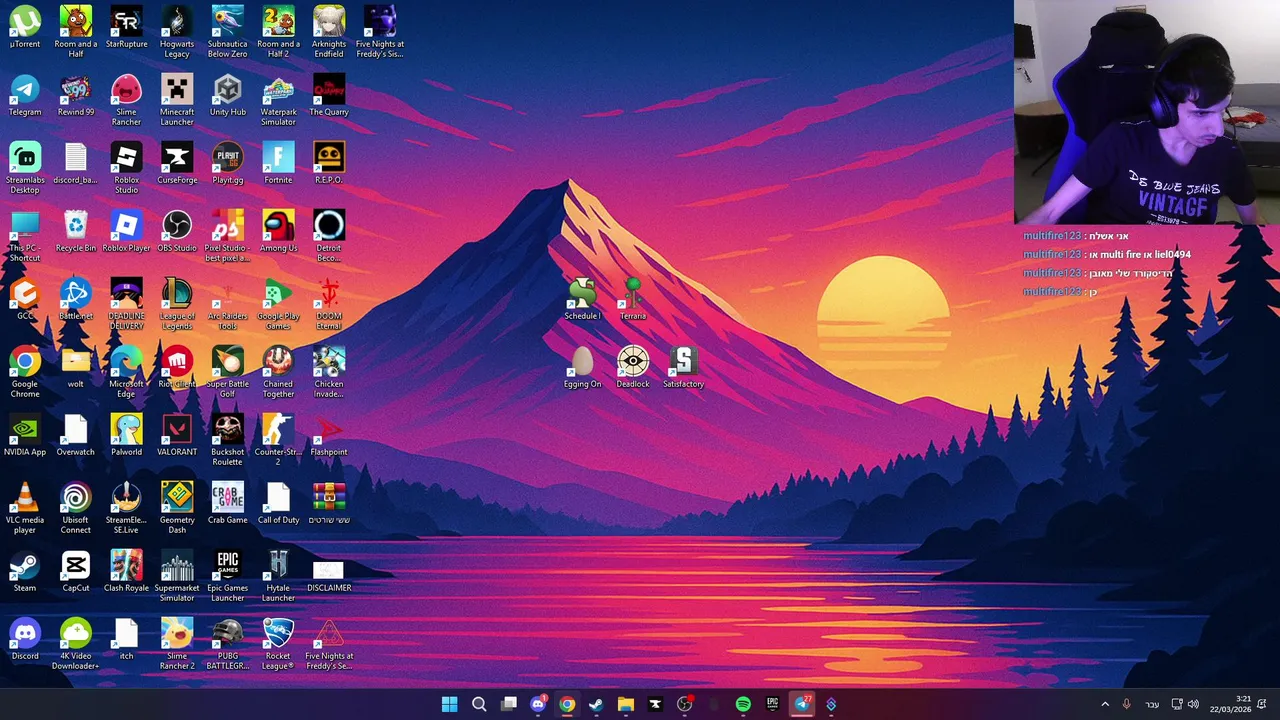The image size is (1280, 720).
Task: Select the Epic Games Launcher desktop shortcut
Action: pos(227,576)
